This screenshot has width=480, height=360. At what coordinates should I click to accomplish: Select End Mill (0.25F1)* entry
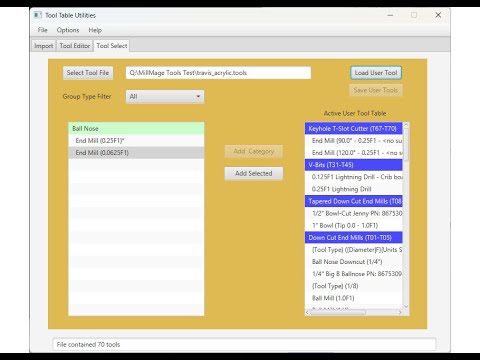(136, 141)
